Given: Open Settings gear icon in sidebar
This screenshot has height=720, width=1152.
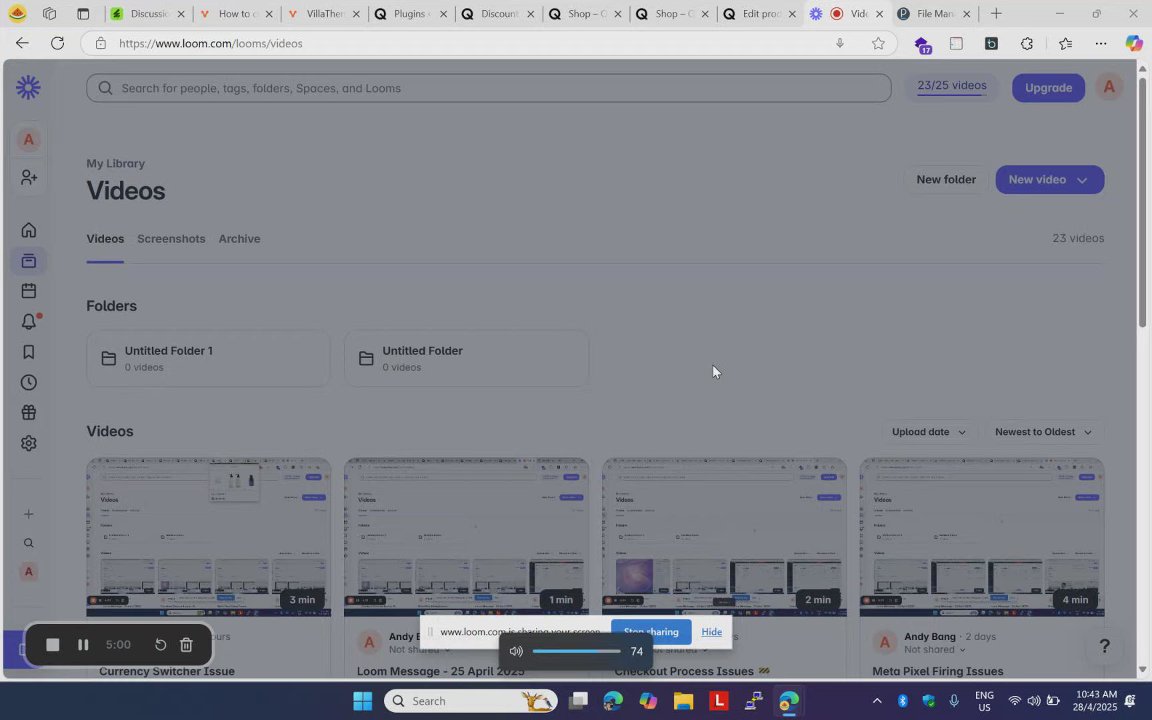Looking at the screenshot, I should point(29,444).
